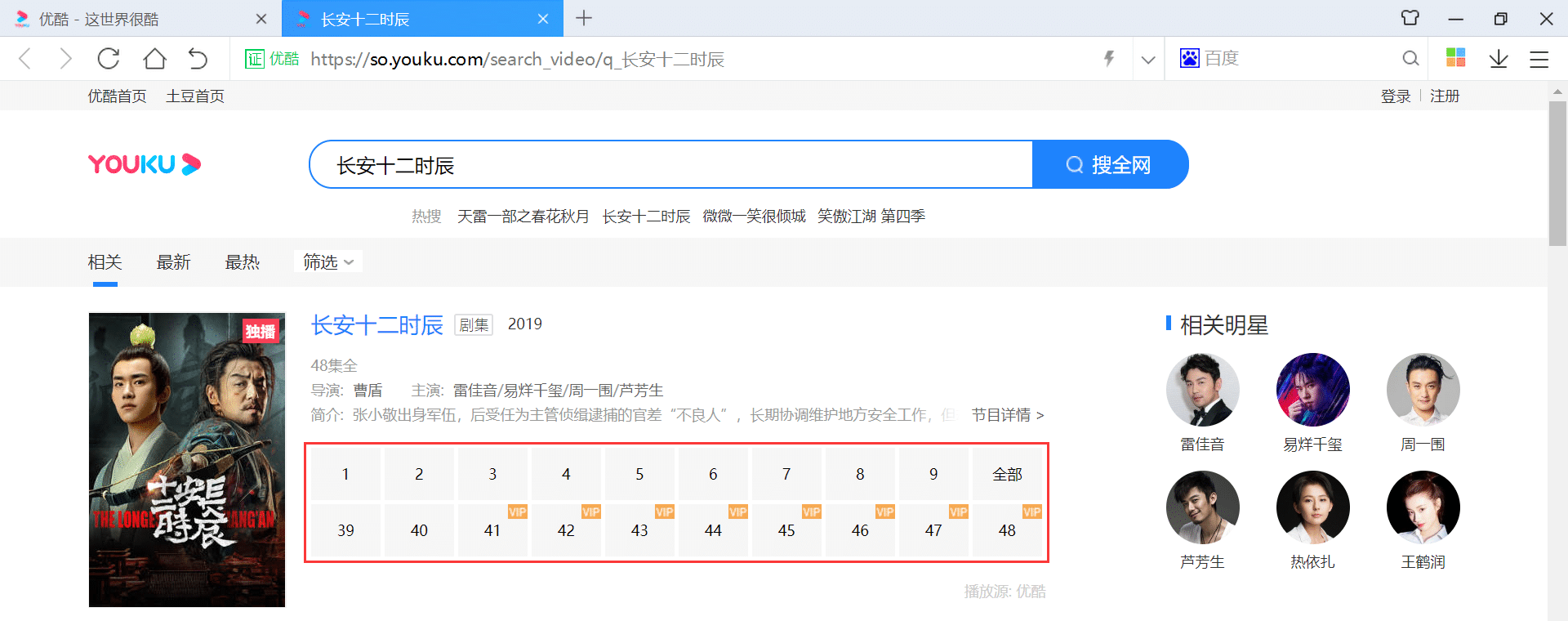Viewport: 1568px width, 621px height.
Task: Click the 搜全网 search button
Action: [1110, 165]
